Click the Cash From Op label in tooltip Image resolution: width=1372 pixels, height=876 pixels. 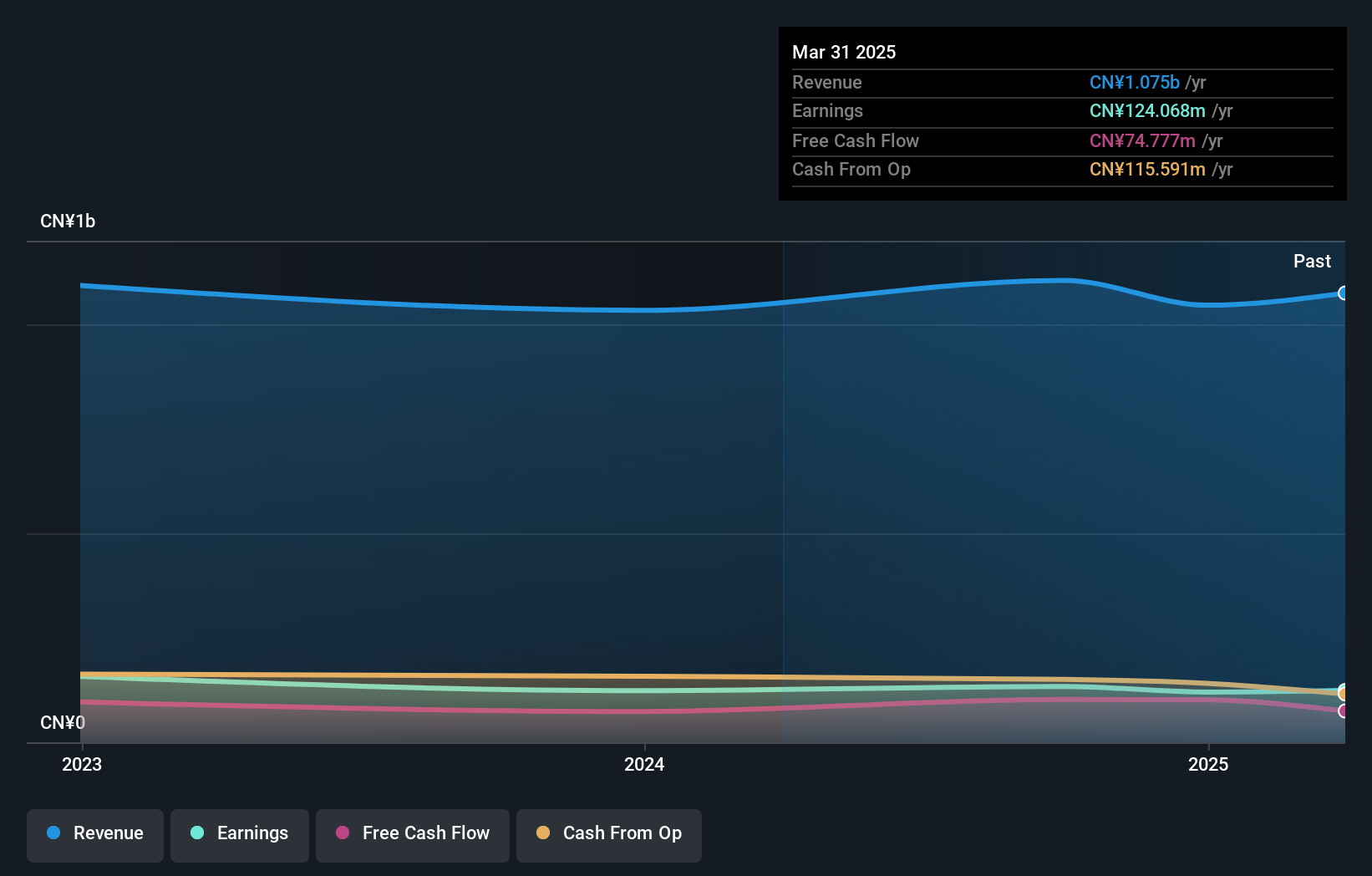(x=851, y=170)
